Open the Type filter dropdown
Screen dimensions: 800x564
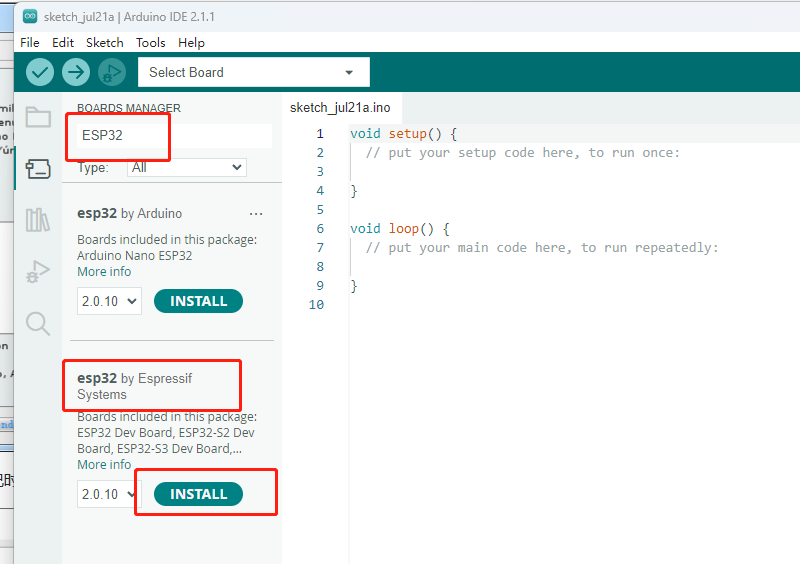[x=187, y=167]
